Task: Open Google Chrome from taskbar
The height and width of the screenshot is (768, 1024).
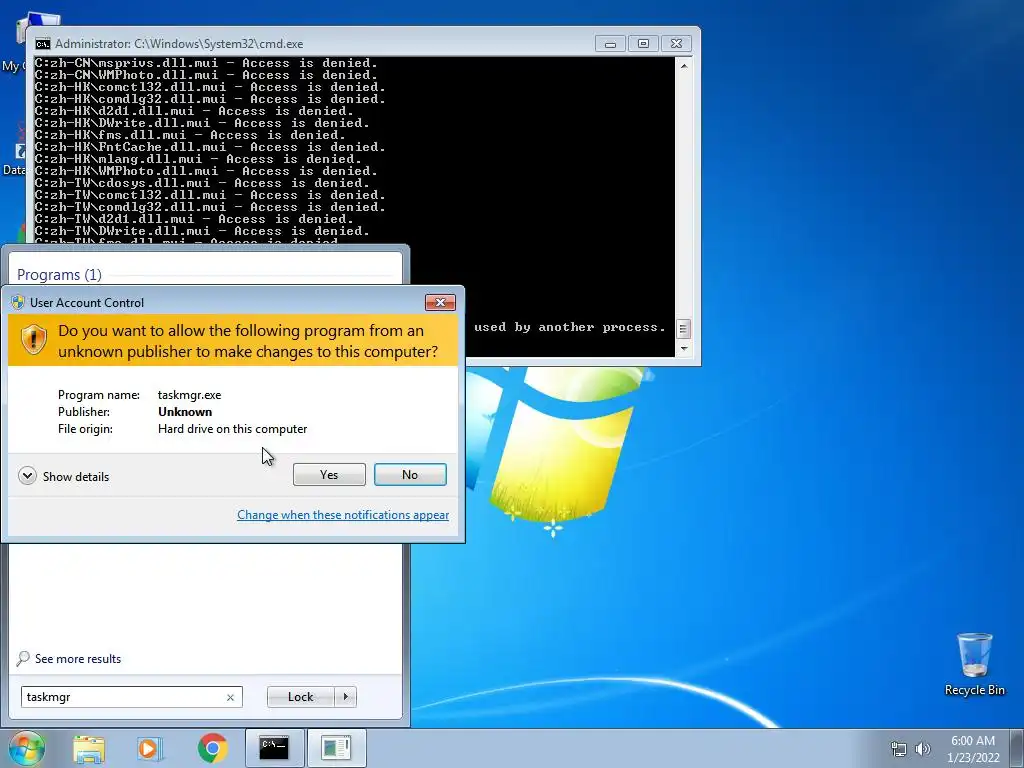Action: click(x=212, y=748)
